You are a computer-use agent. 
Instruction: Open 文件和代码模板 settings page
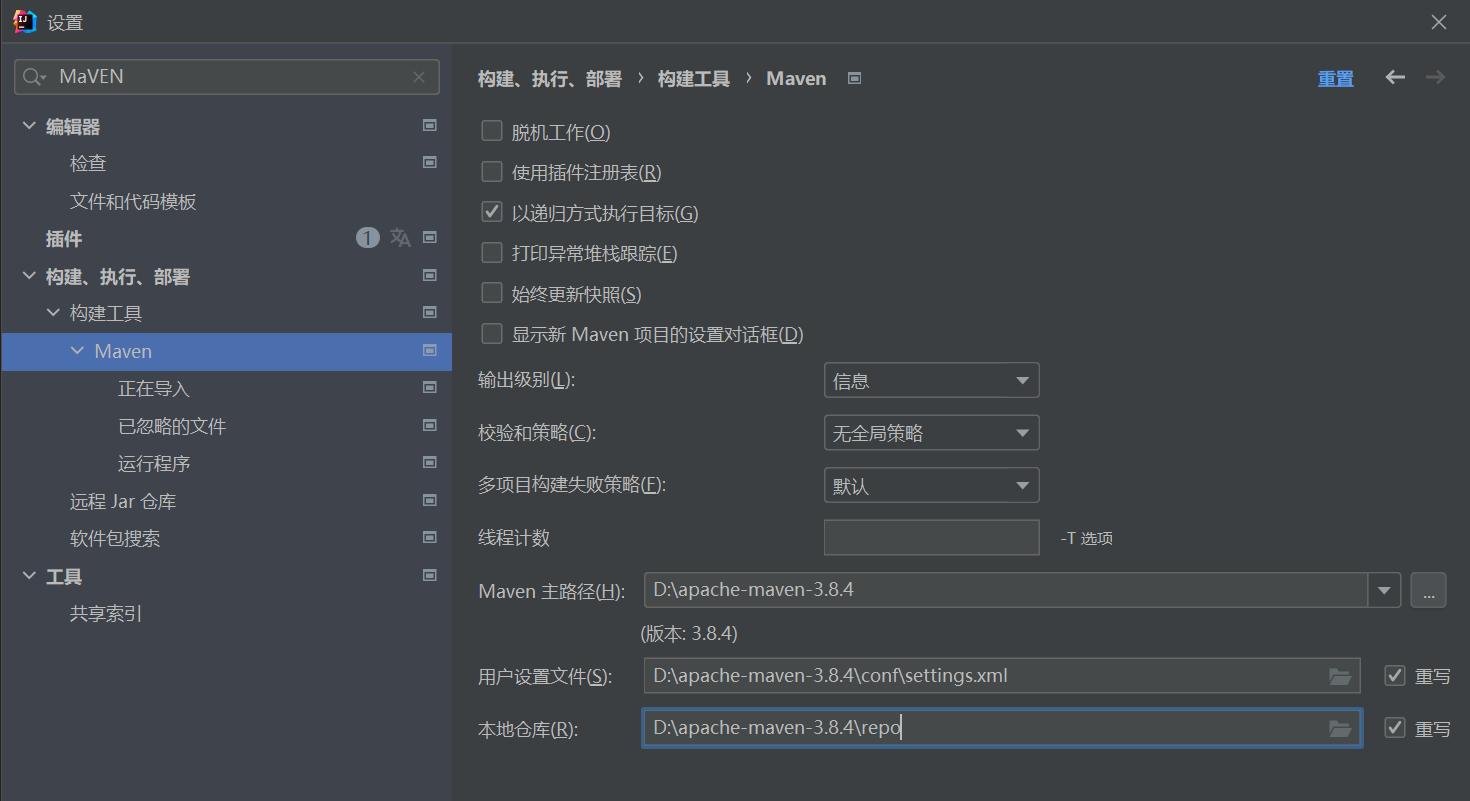tap(133, 202)
